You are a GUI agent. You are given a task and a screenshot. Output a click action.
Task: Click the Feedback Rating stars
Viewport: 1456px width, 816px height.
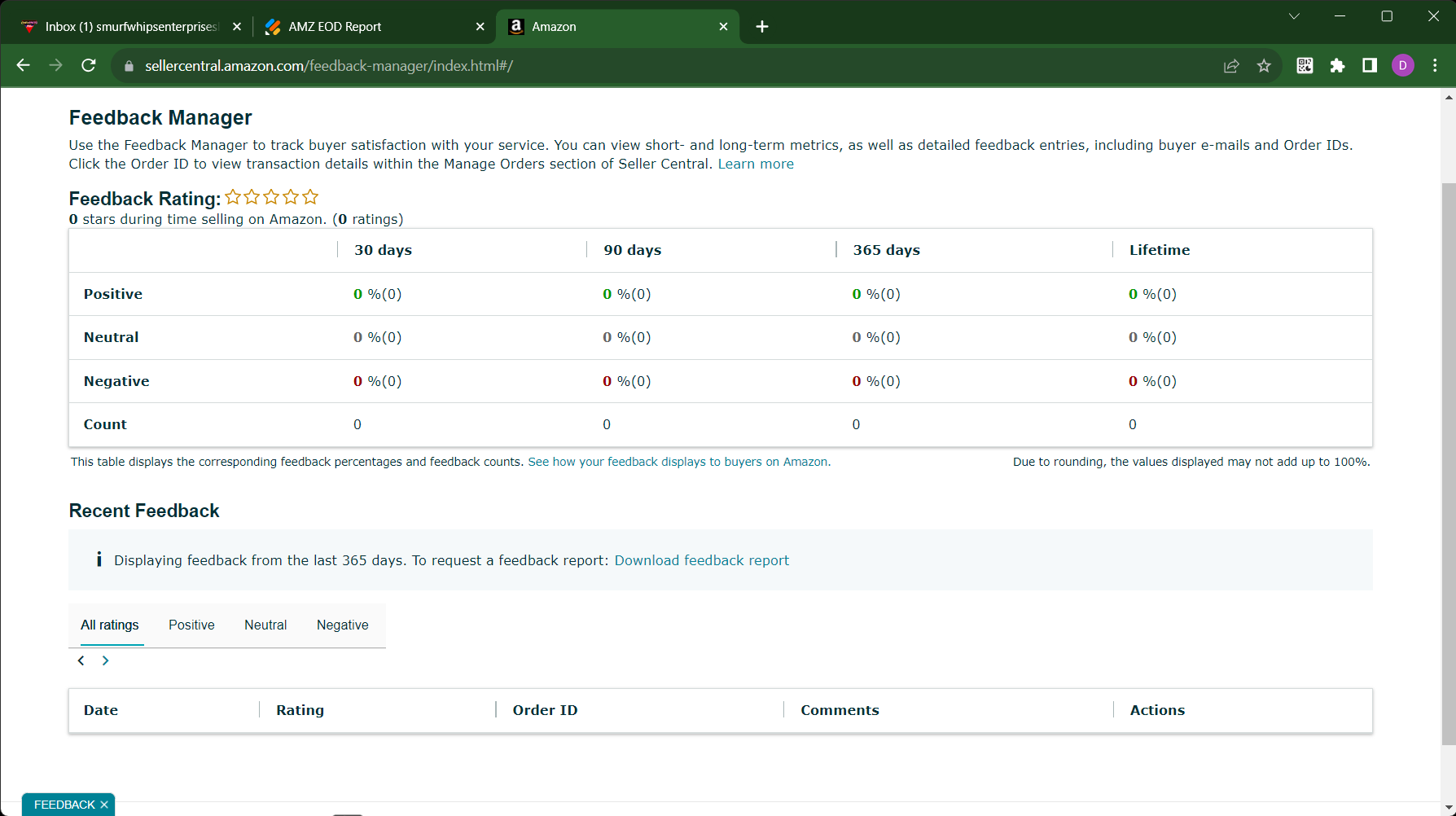click(272, 197)
